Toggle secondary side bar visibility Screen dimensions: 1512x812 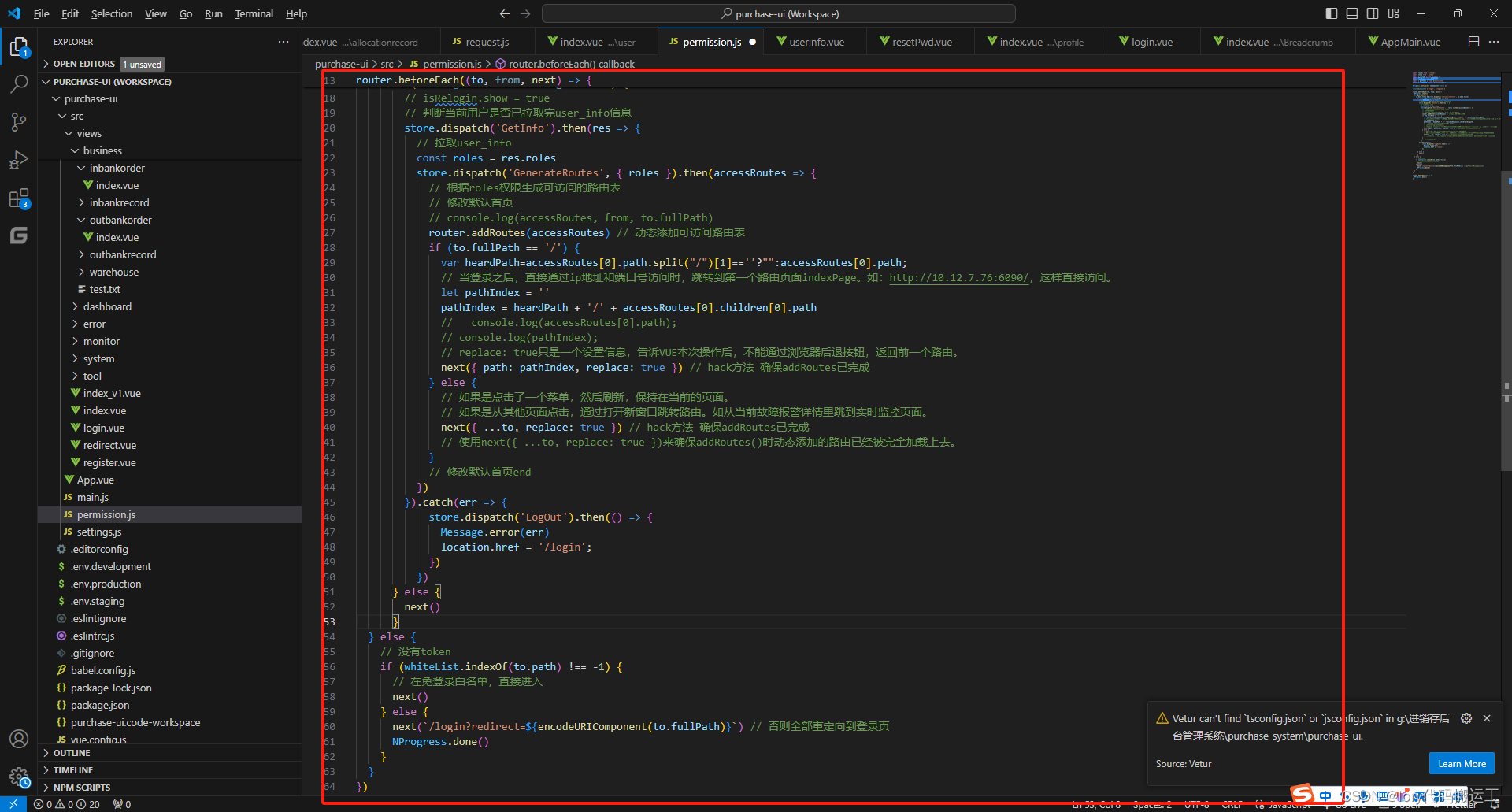click(x=1373, y=13)
